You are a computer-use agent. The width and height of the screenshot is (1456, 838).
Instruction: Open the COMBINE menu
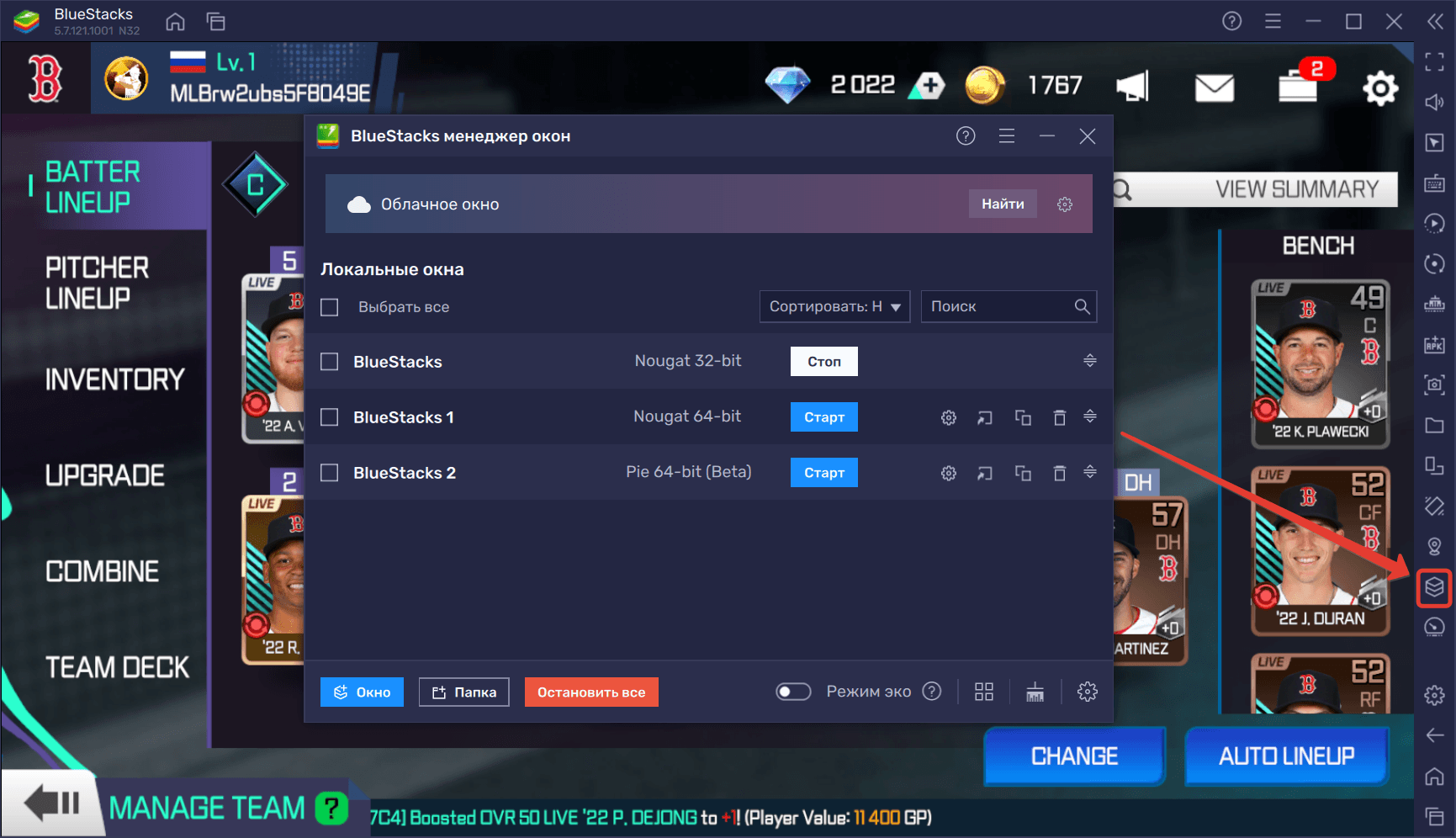coord(102,571)
